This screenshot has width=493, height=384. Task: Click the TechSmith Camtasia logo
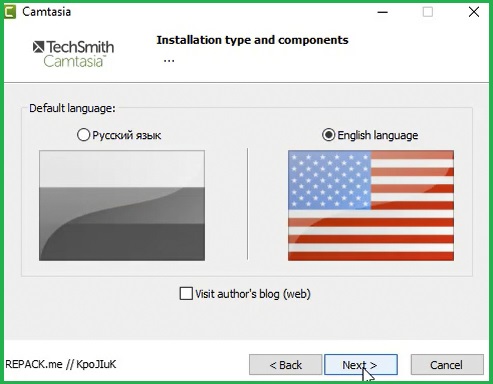(x=73, y=54)
